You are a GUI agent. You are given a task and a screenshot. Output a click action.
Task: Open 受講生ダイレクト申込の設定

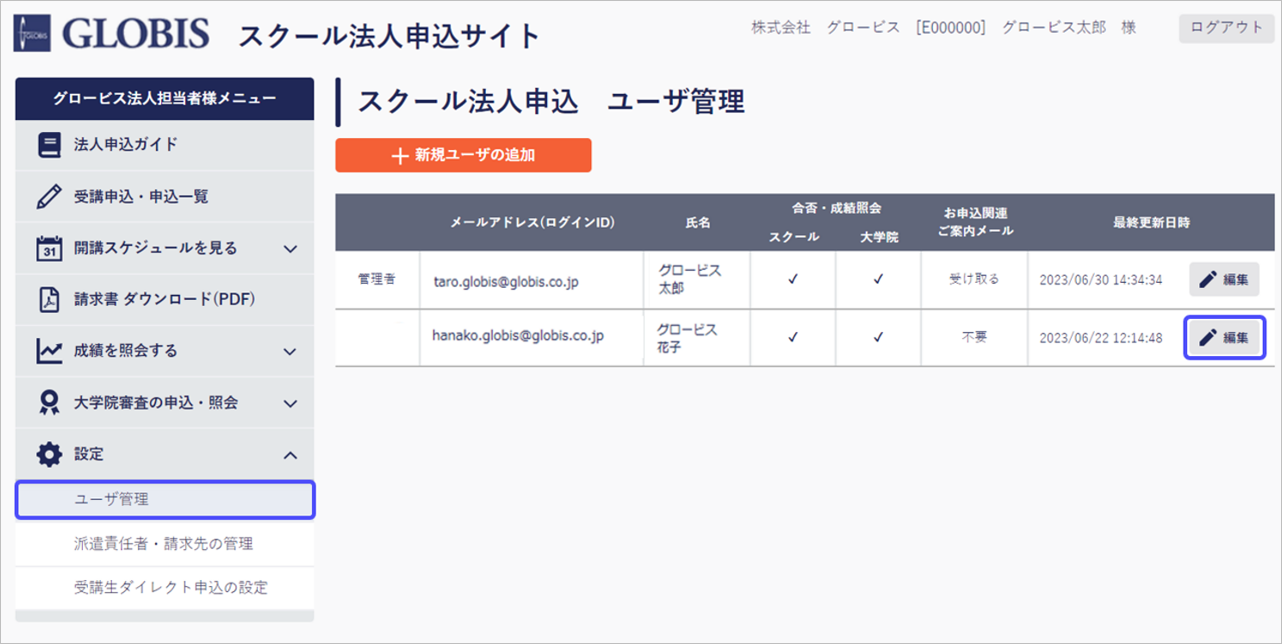pos(165,587)
